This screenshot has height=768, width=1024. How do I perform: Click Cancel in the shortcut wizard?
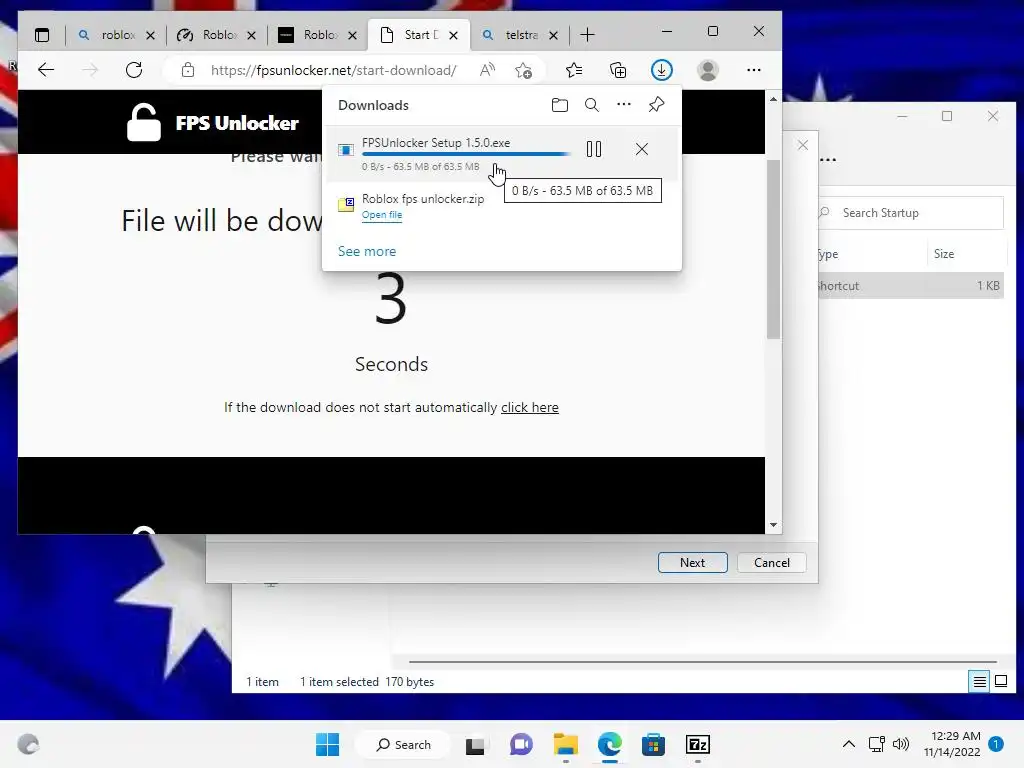(x=771, y=562)
